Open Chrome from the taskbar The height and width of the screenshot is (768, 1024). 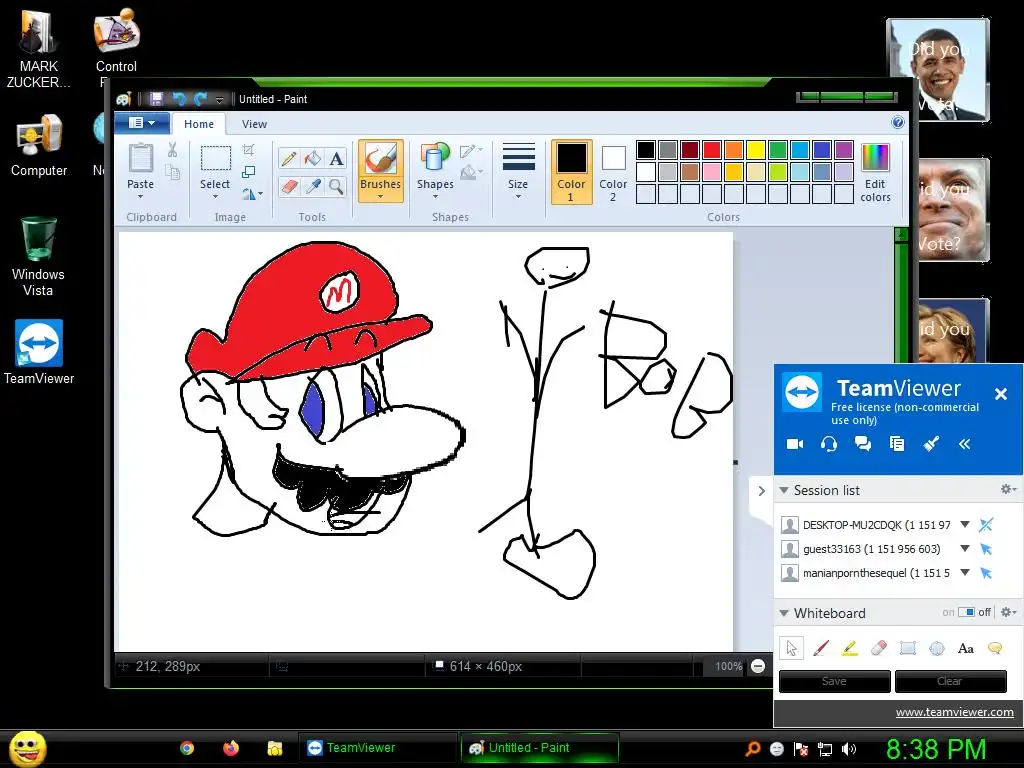coord(187,748)
